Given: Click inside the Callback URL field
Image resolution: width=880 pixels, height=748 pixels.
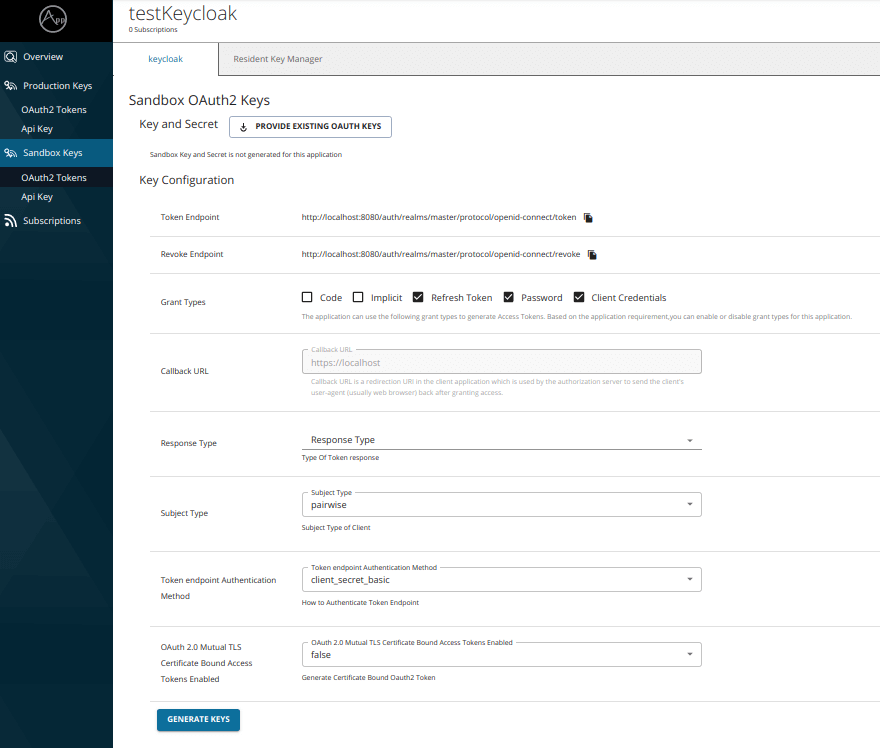Looking at the screenshot, I should pos(501,361).
